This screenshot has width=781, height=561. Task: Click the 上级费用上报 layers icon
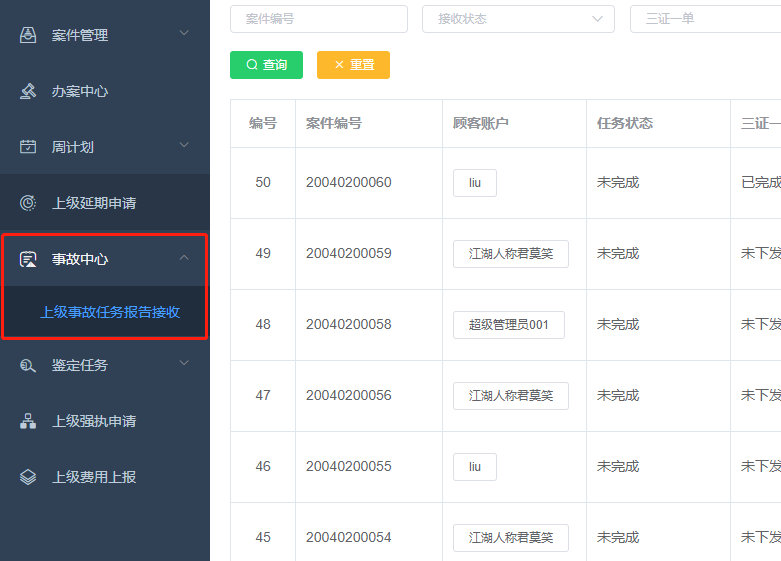point(28,477)
